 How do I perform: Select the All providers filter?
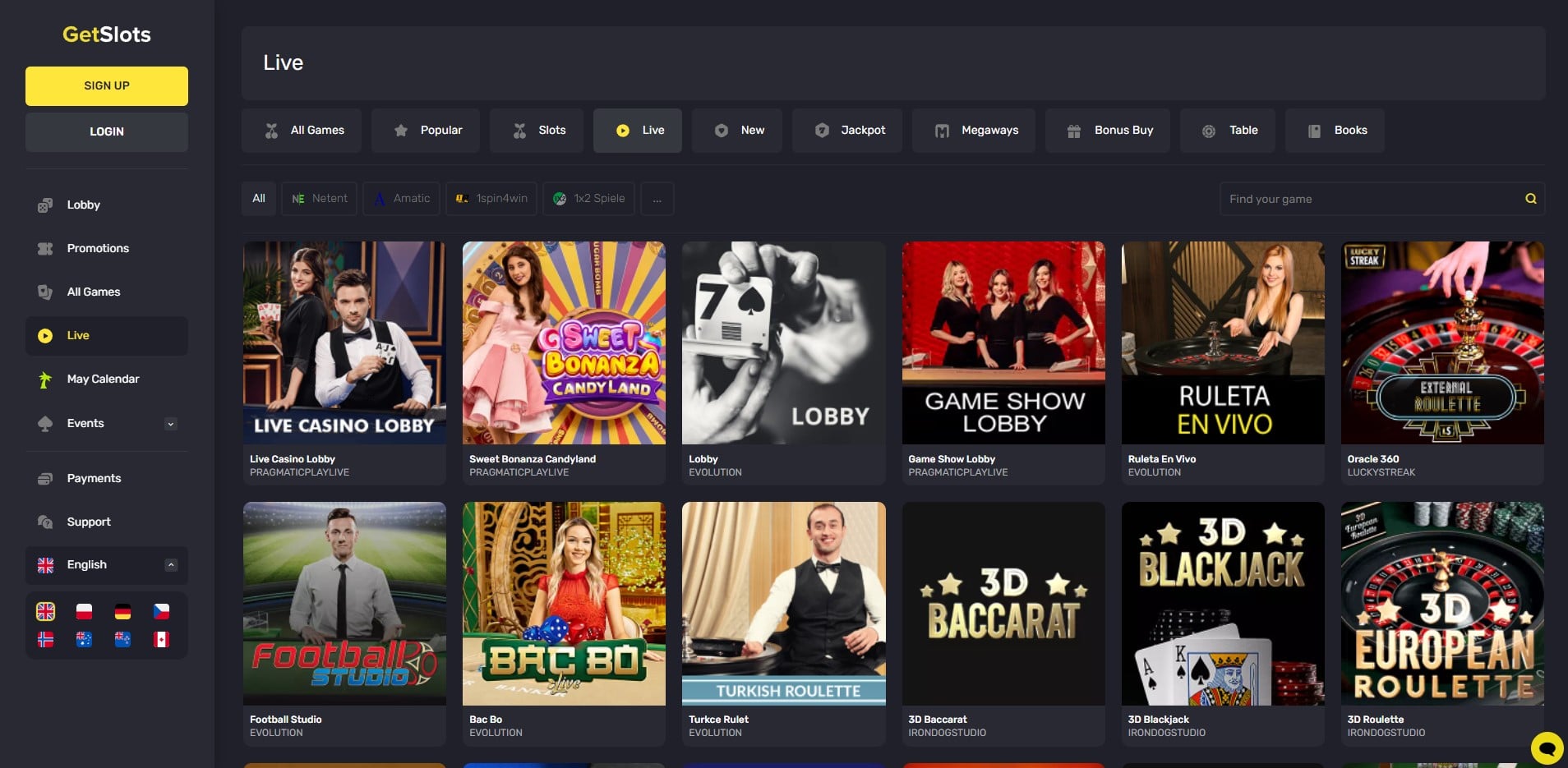pos(259,199)
